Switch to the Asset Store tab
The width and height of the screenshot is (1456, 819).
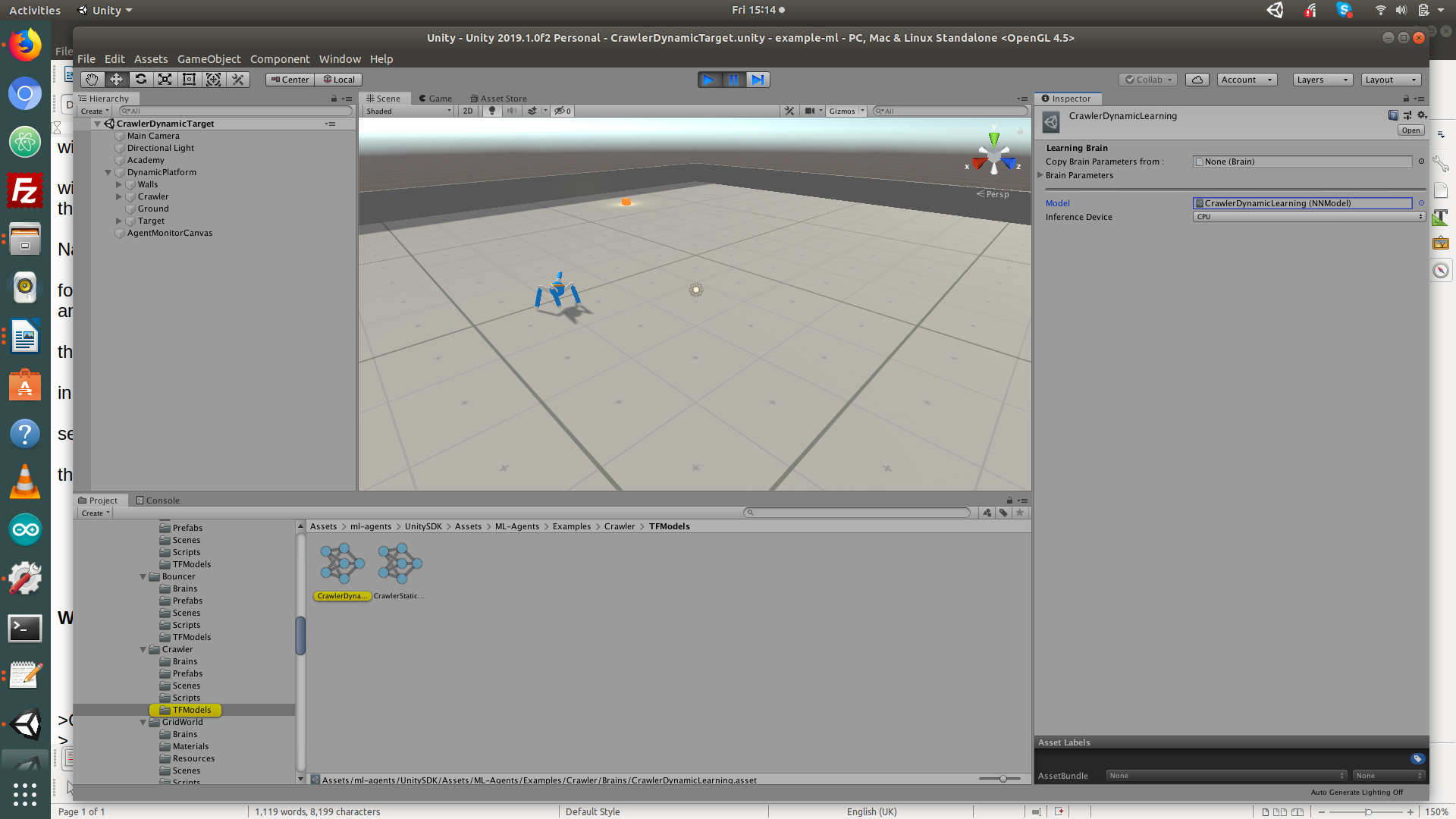point(498,99)
